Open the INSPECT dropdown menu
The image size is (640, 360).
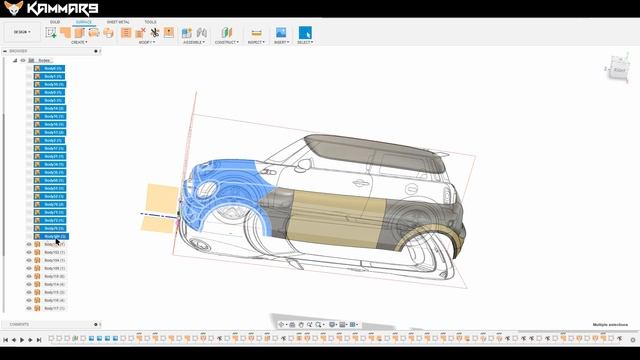tap(256, 42)
